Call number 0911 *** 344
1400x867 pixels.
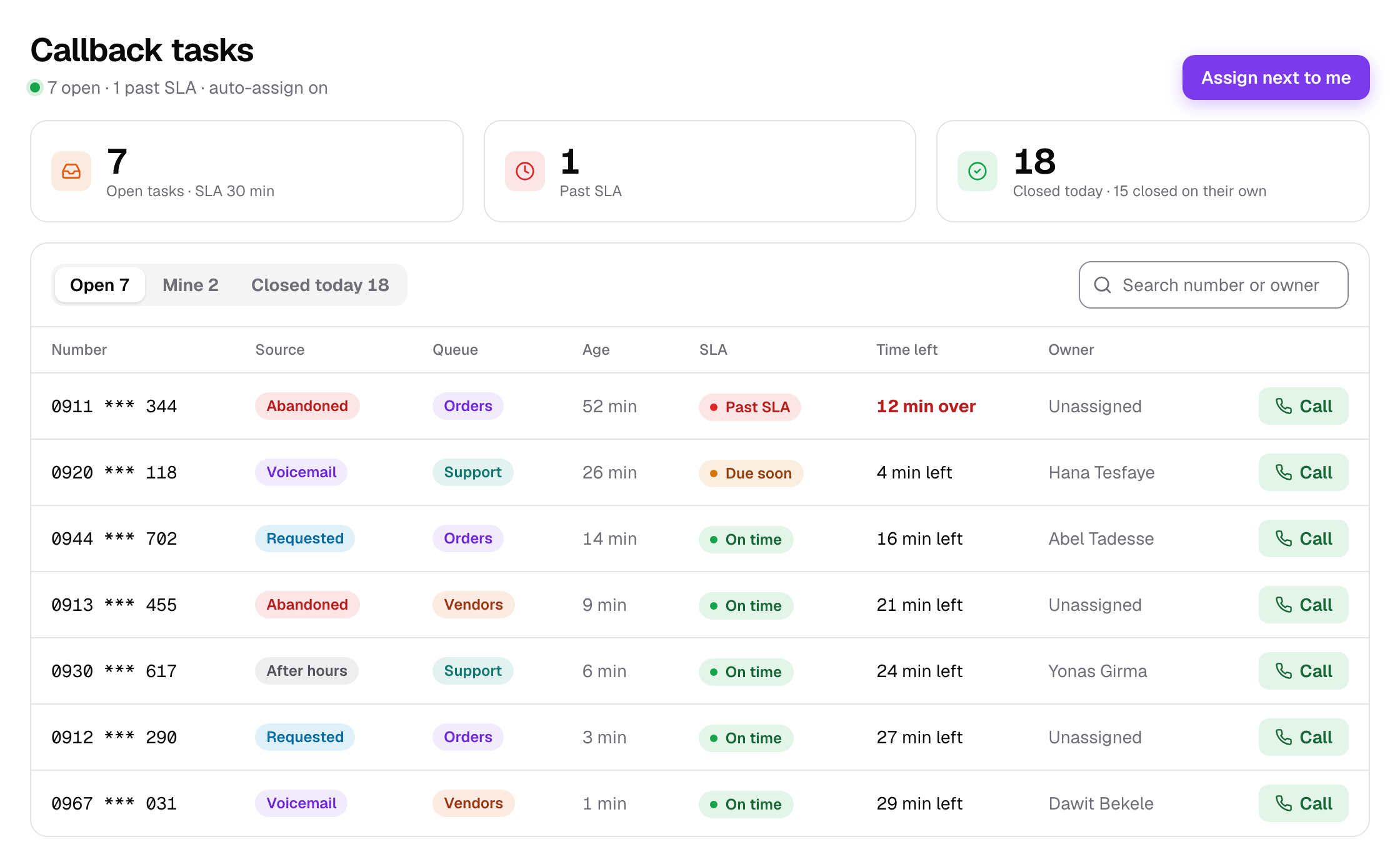(x=1303, y=406)
